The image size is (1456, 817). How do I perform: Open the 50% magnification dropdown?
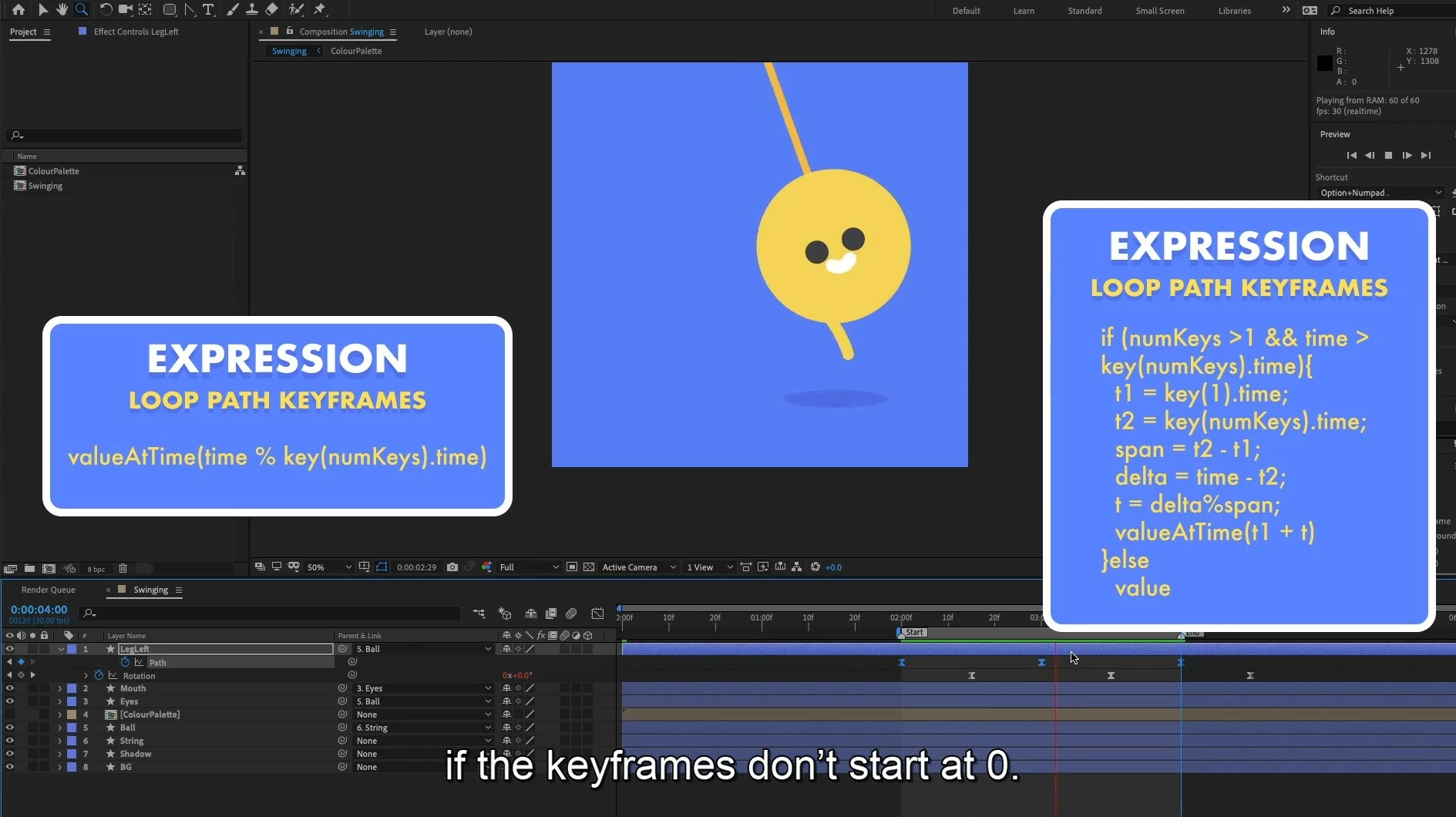[x=329, y=567]
